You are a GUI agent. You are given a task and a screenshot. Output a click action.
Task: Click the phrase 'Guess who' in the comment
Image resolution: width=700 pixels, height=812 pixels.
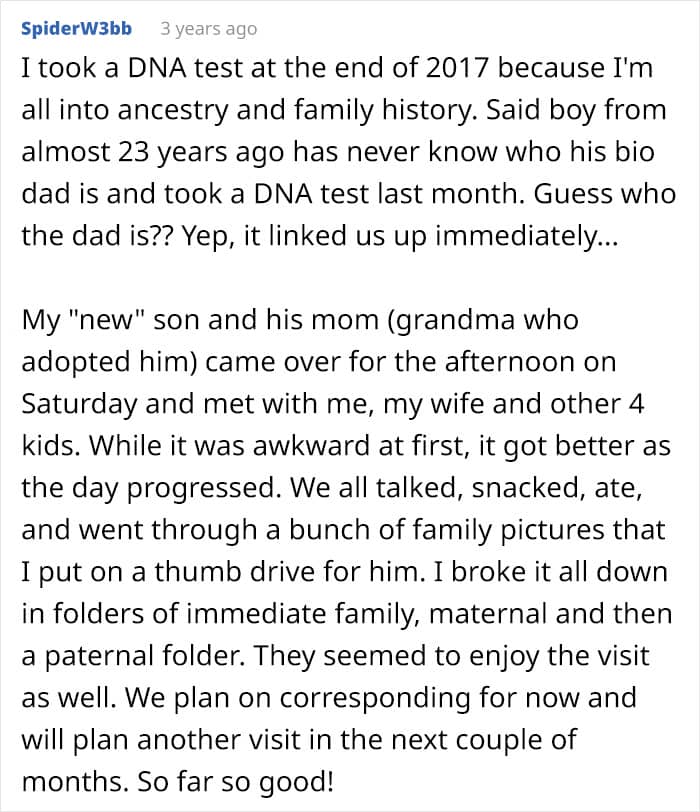[x=605, y=194]
